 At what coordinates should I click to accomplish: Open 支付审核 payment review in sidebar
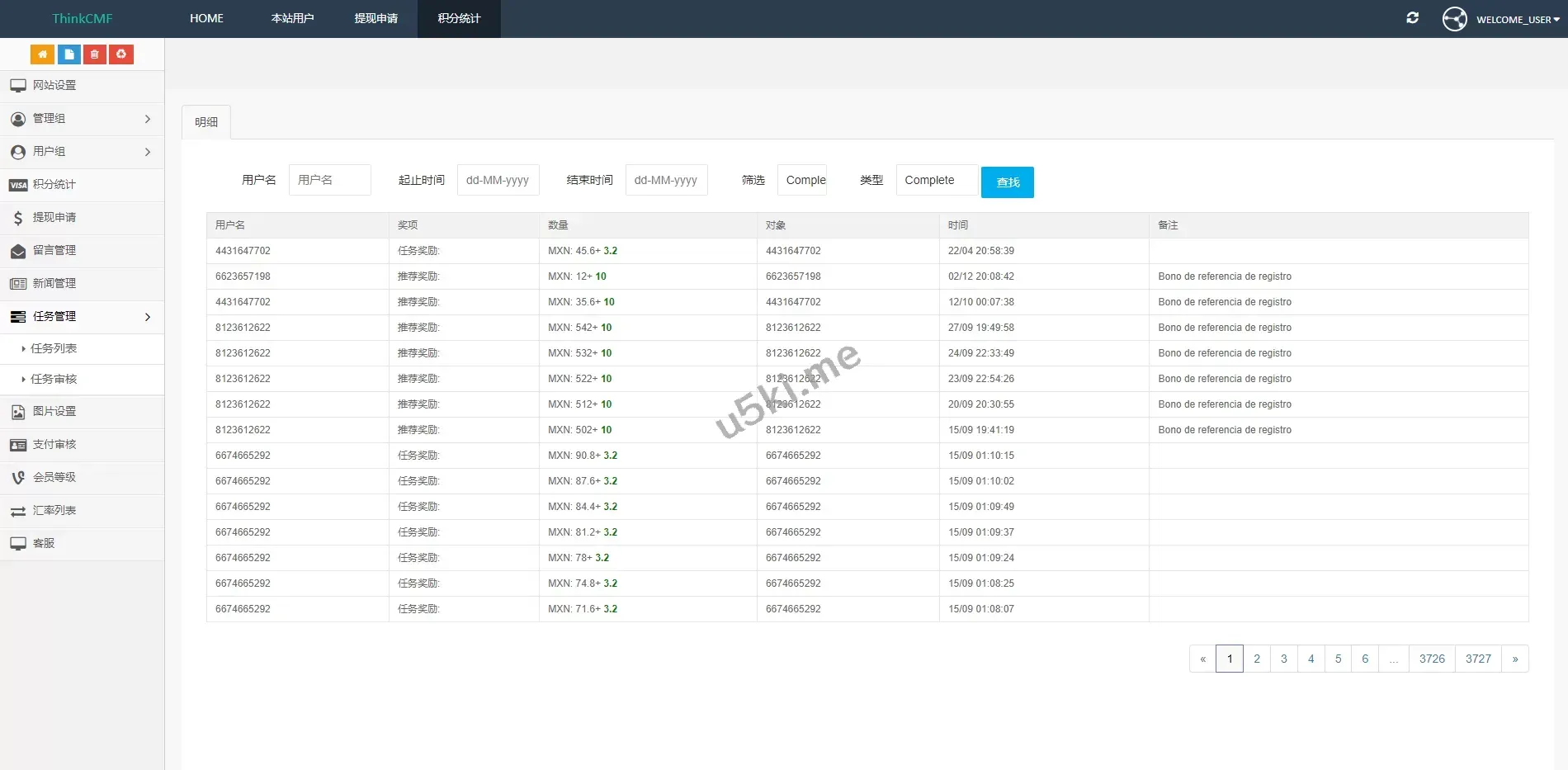tap(54, 445)
